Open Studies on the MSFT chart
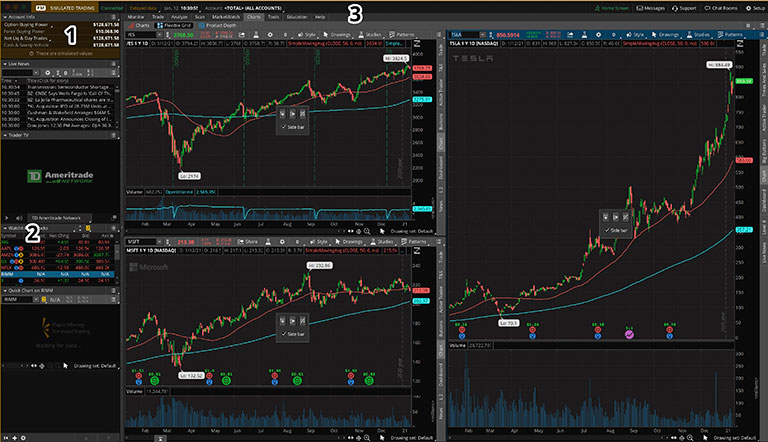The width and height of the screenshot is (768, 442). pos(382,242)
